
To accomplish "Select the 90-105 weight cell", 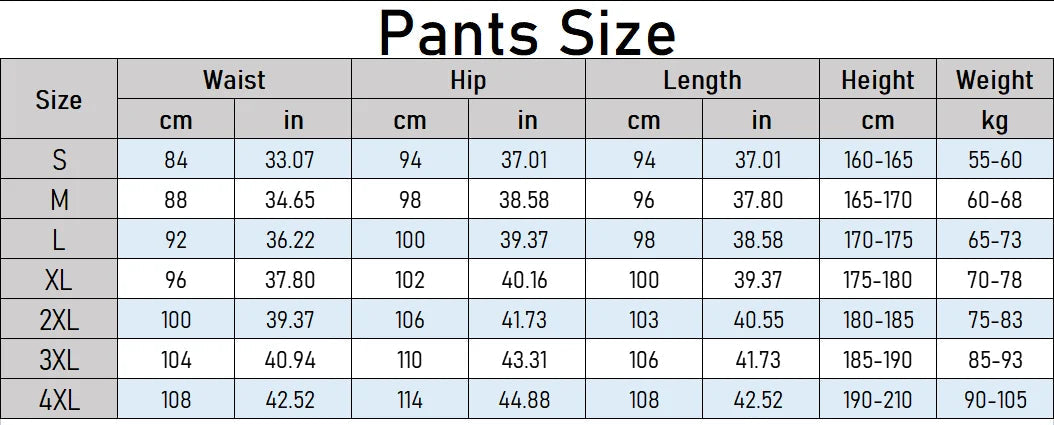I will 994,400.
